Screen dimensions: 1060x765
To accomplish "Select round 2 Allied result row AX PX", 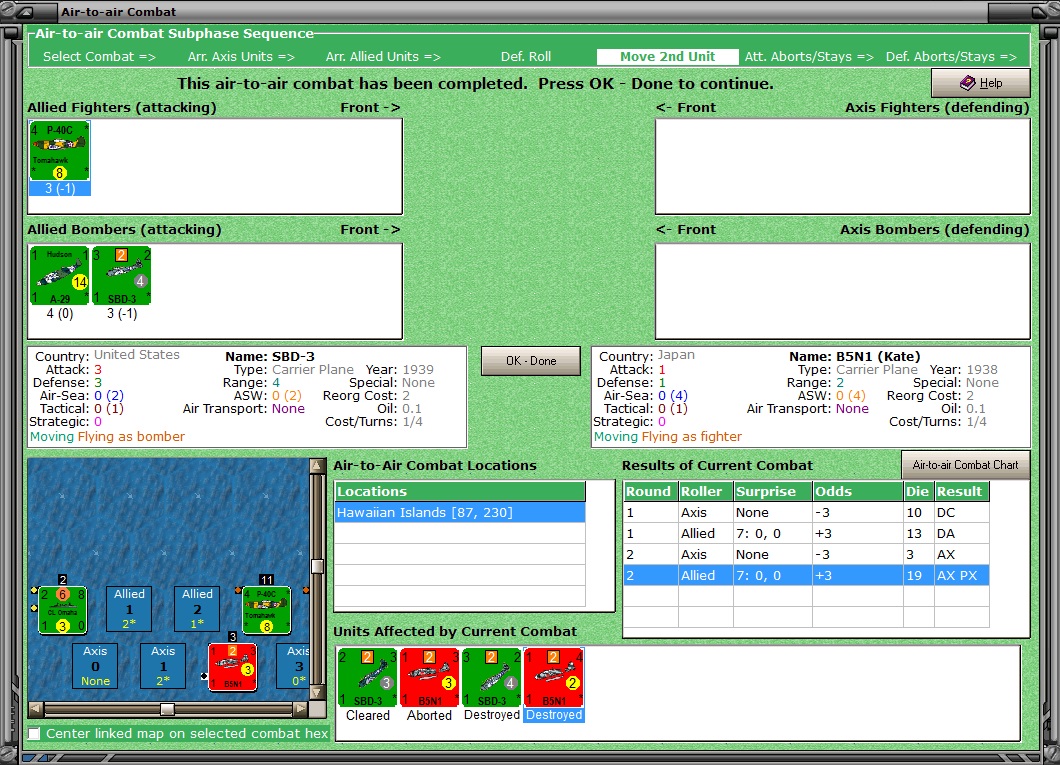I will click(x=806, y=575).
